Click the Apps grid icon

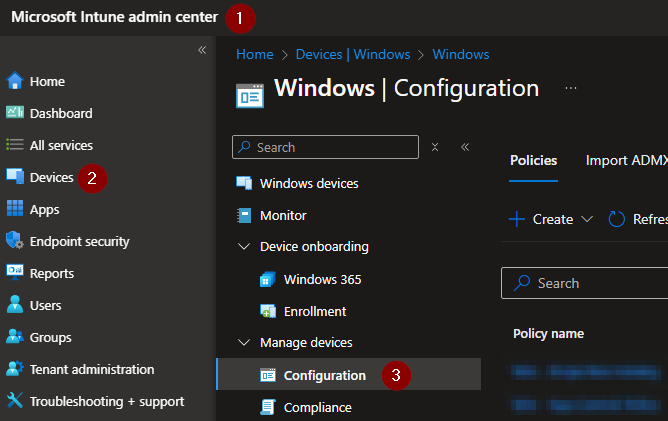pos(15,208)
